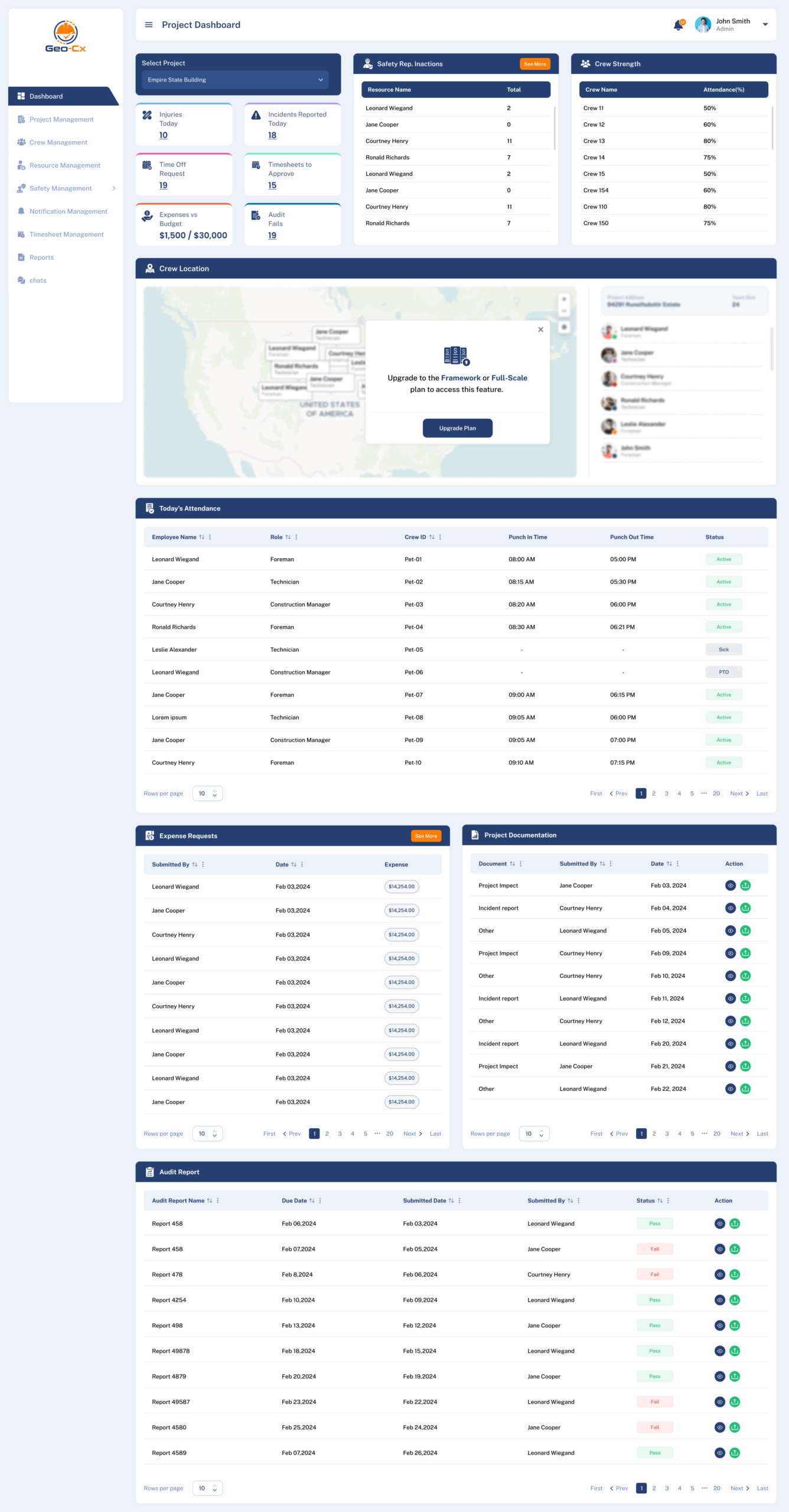
Task: Click the Expenses vs Budget card icon
Action: click(147, 216)
